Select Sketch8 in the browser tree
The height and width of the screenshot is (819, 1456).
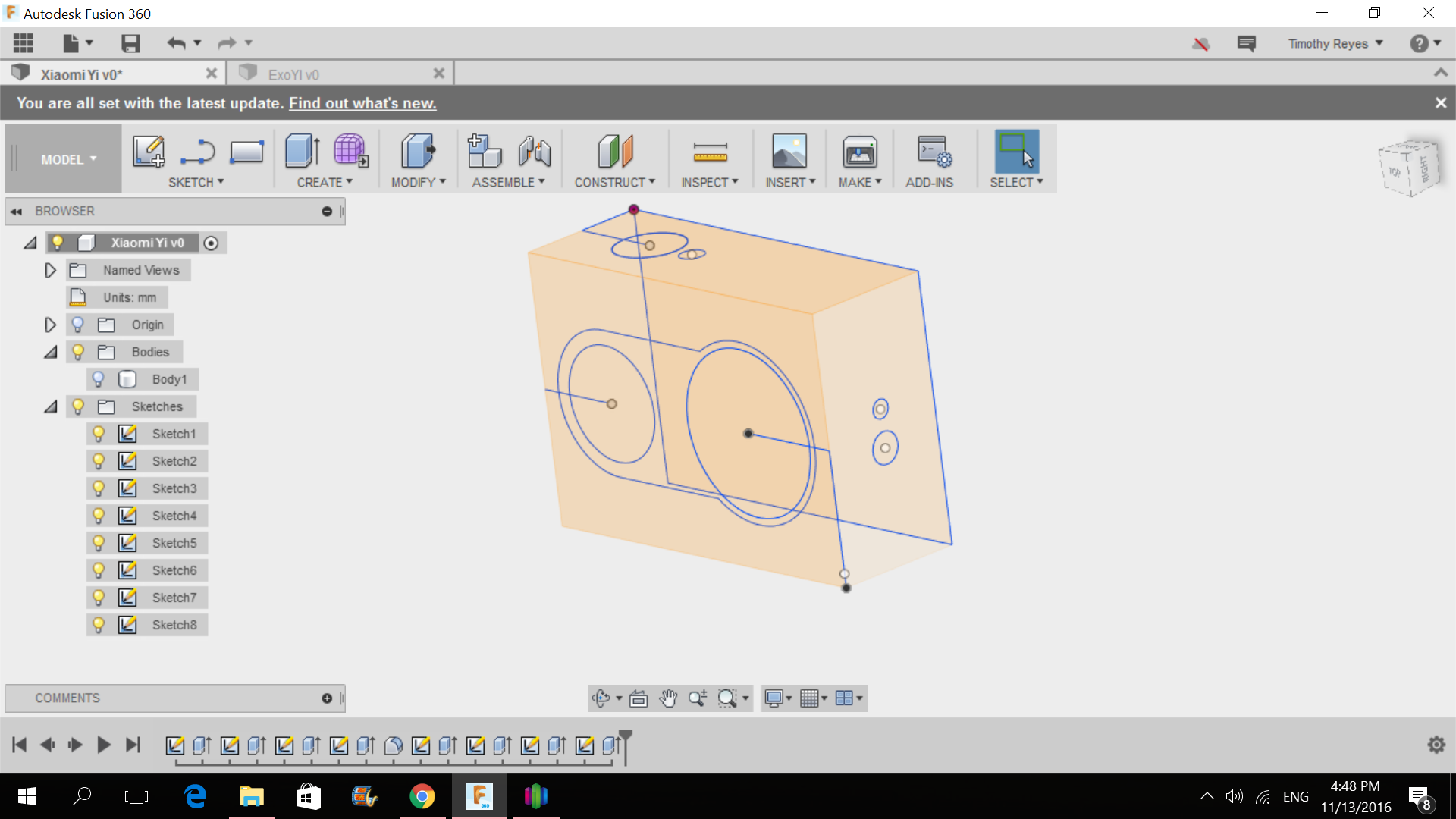tap(173, 624)
